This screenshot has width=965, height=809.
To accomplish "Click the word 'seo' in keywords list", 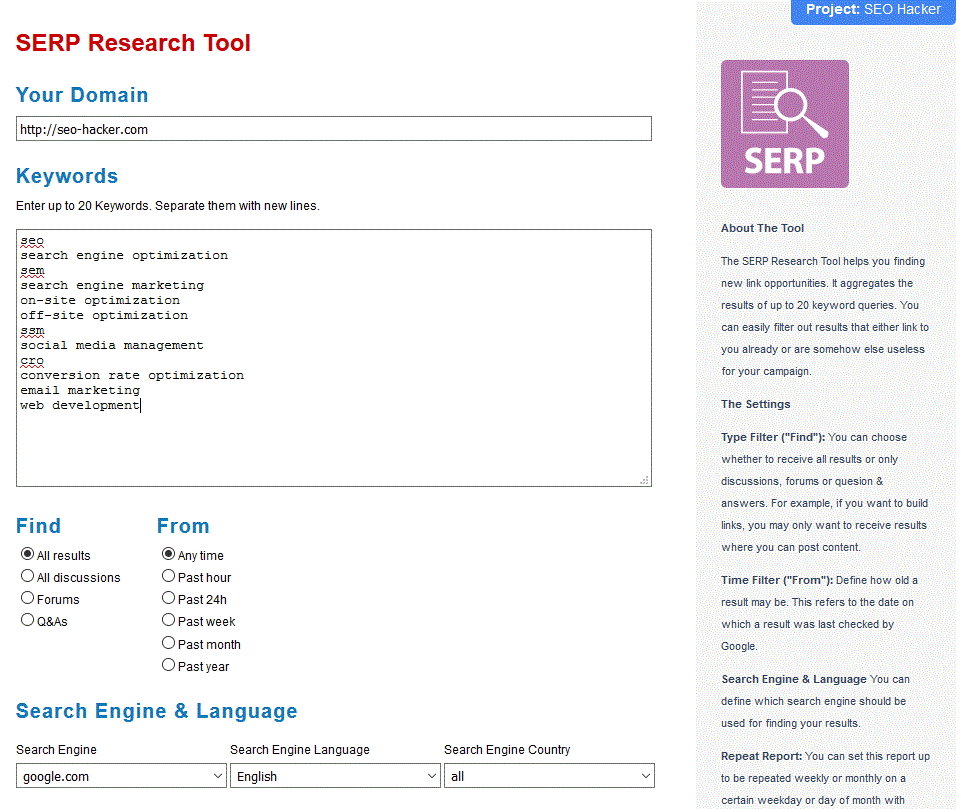I will tap(32, 240).
